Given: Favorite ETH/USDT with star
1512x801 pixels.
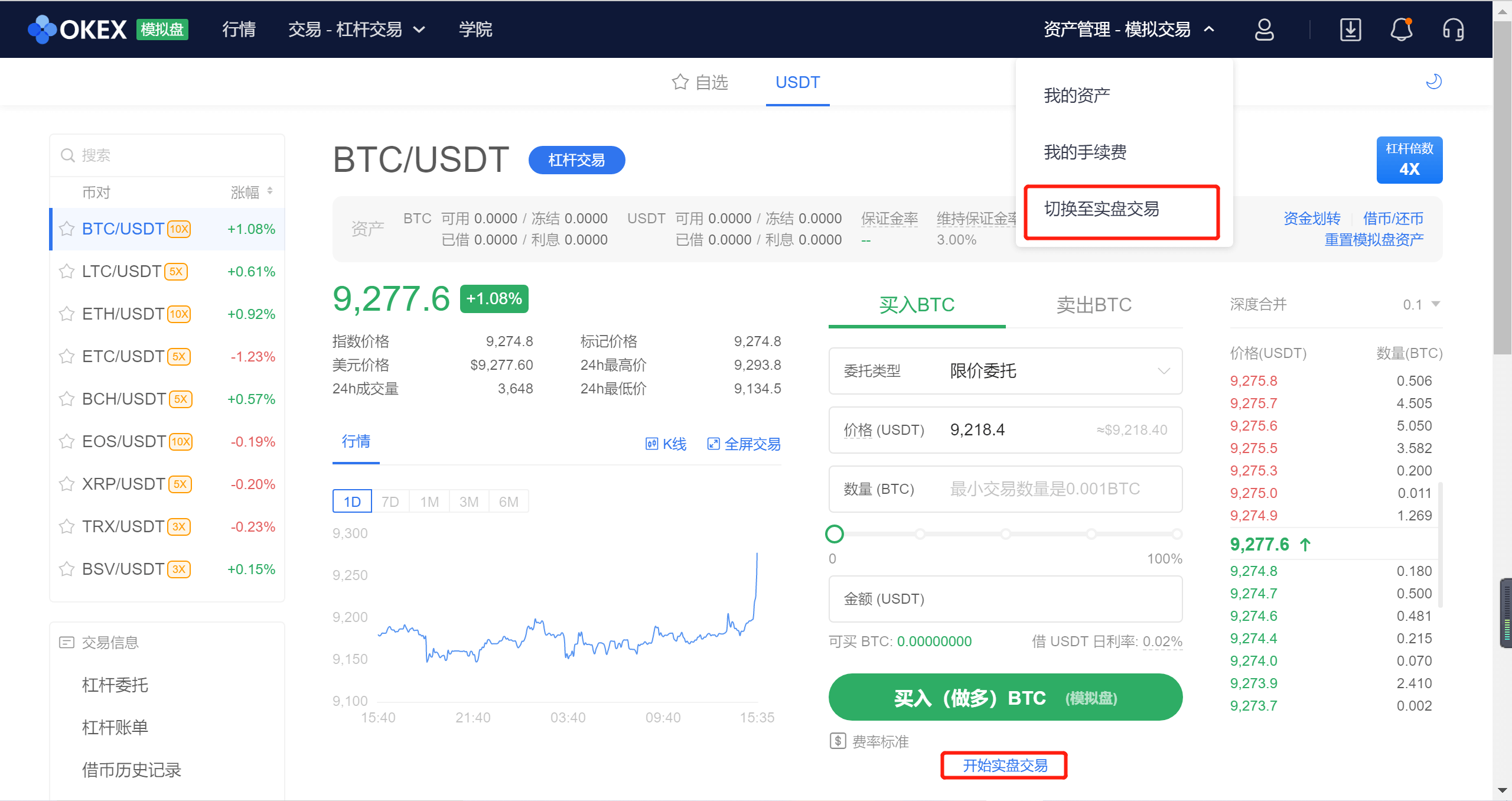Looking at the screenshot, I should [67, 314].
